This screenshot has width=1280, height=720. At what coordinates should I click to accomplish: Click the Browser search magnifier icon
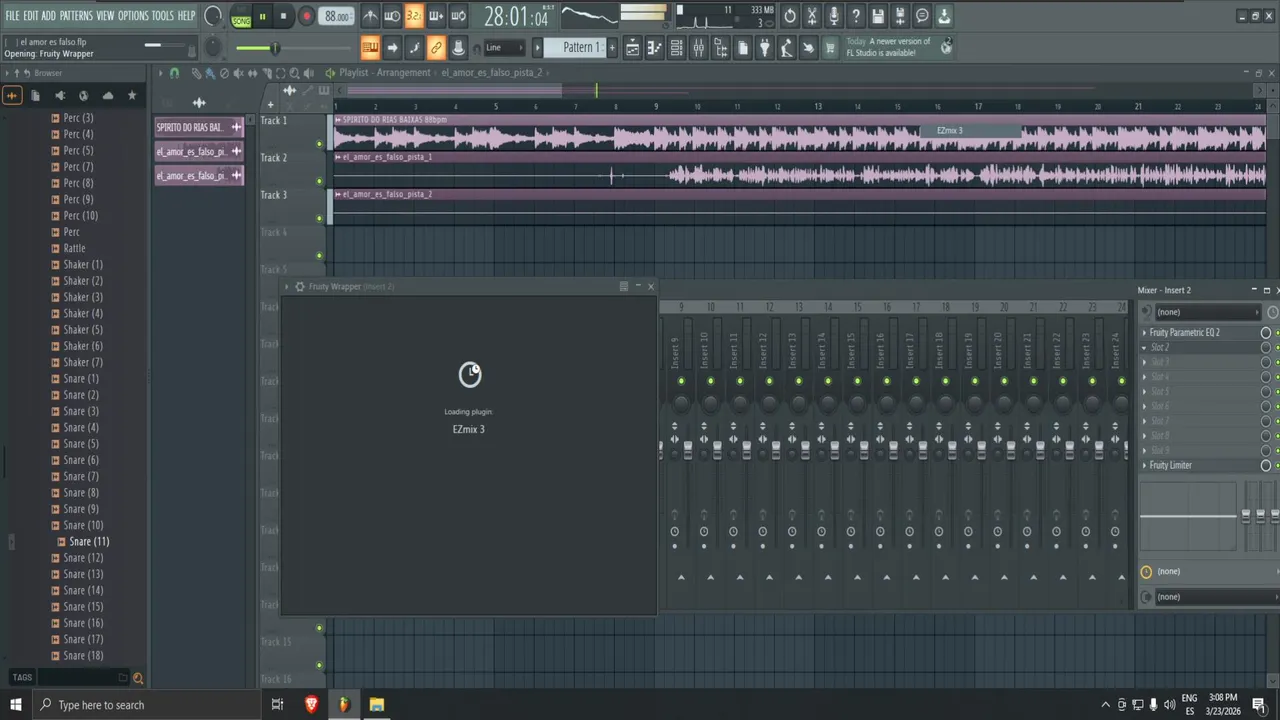(138, 678)
